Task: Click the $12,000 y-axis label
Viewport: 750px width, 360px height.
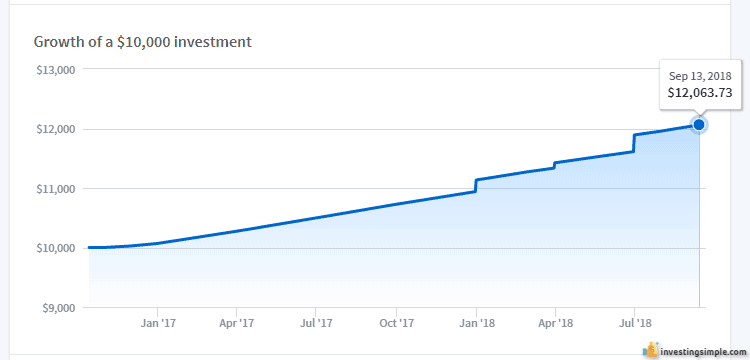Action: (56, 130)
